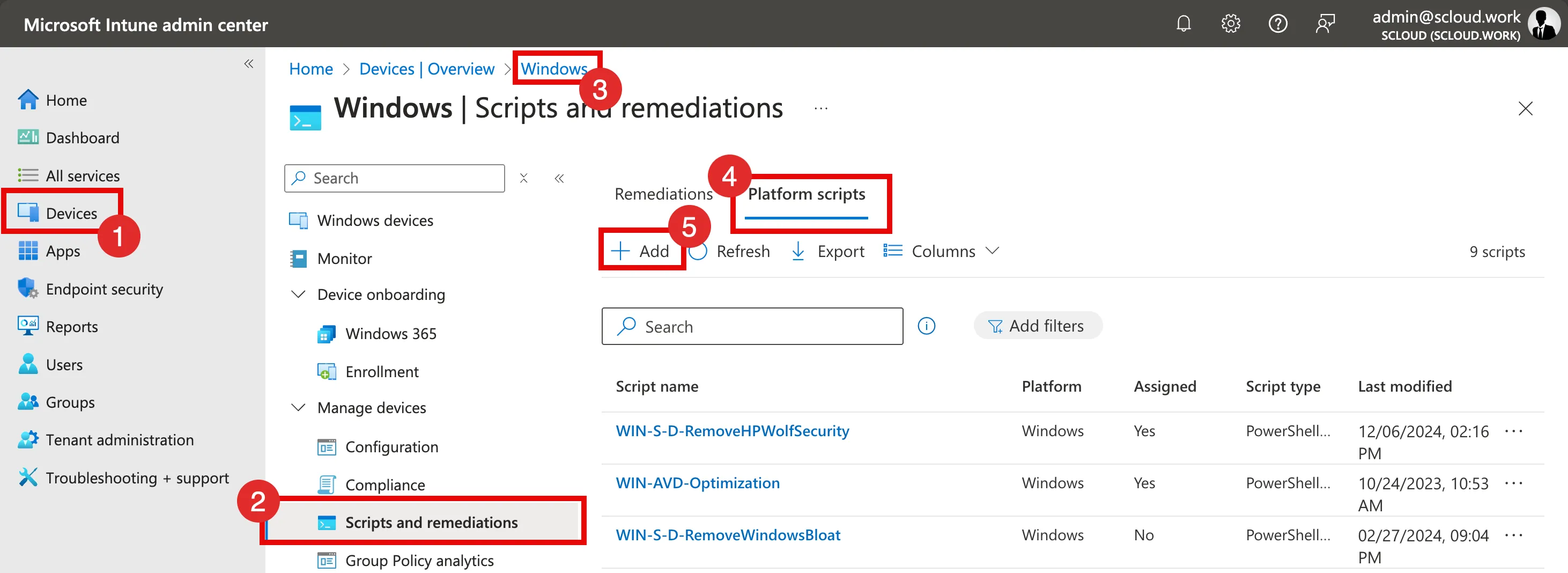
Task: Open the page ellipsis more options
Action: click(x=820, y=108)
